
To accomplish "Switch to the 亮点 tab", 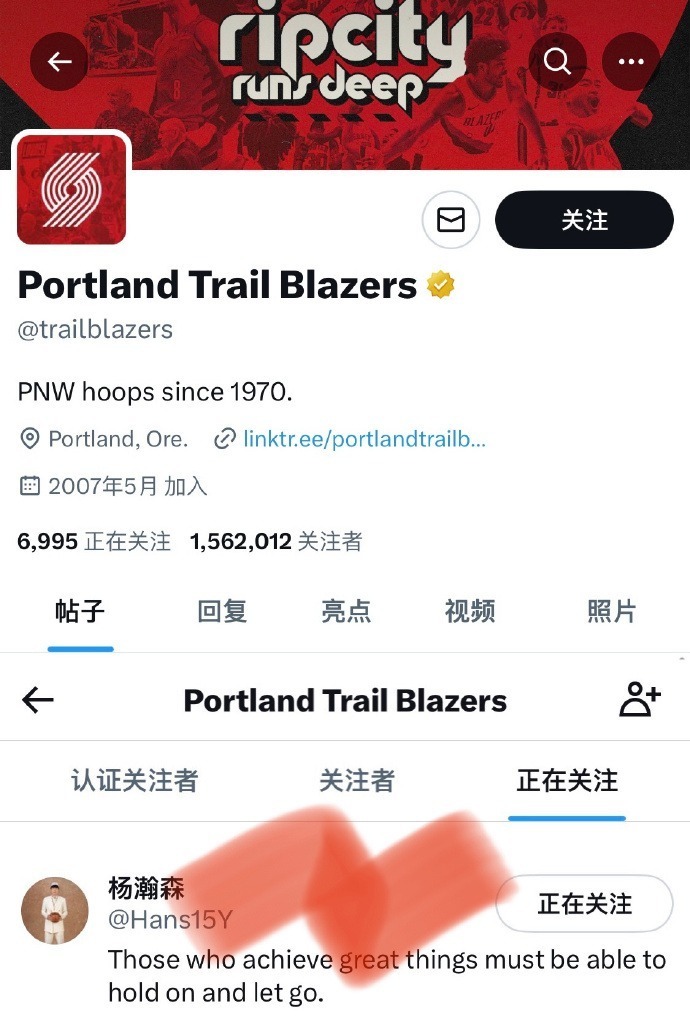I will pyautogui.click(x=346, y=611).
